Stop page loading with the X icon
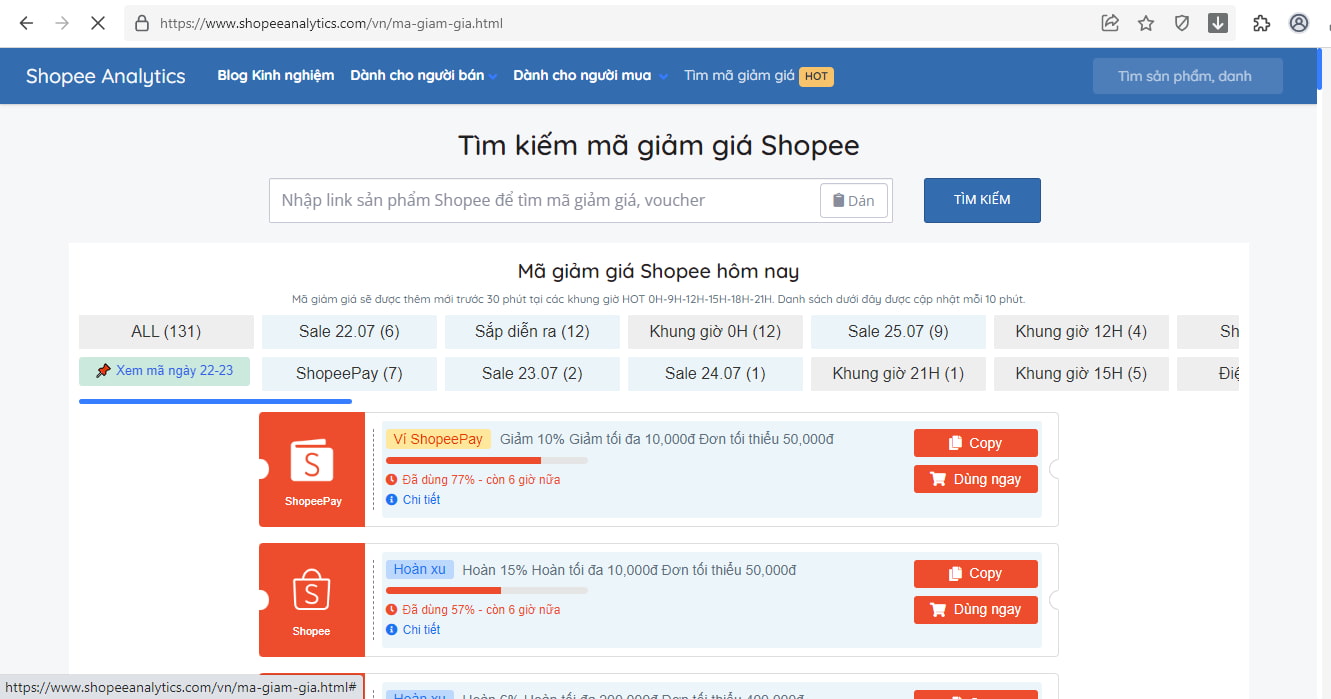 97,23
